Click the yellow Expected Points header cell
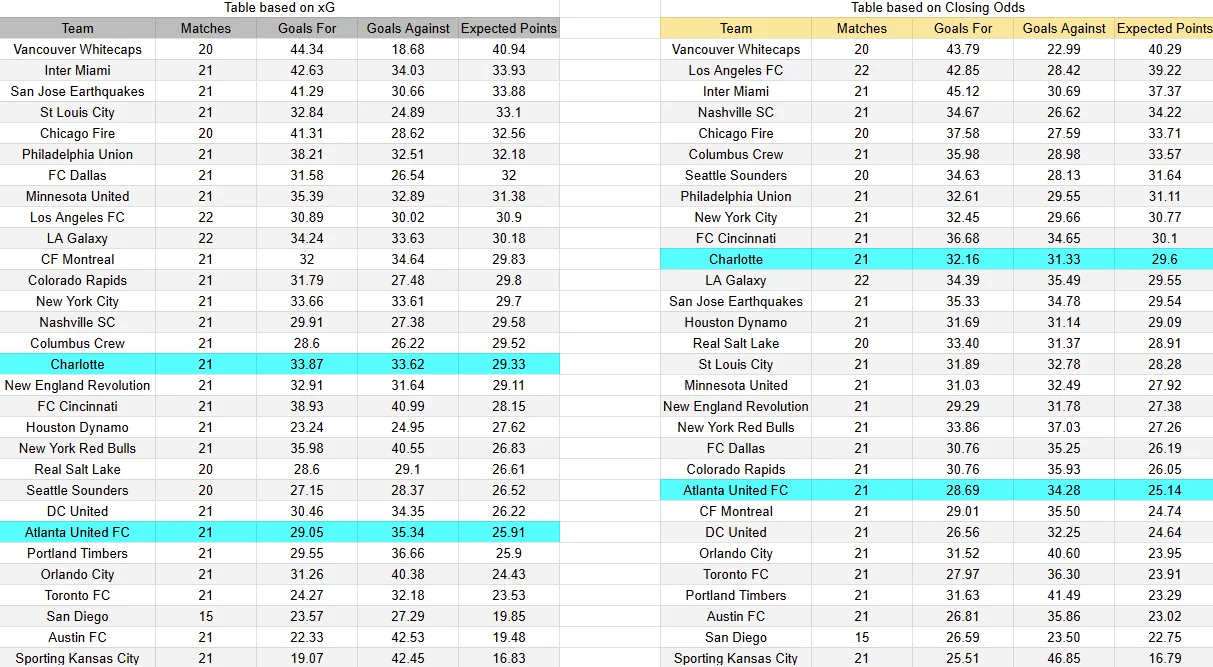The width and height of the screenshot is (1213, 667). point(1164,28)
